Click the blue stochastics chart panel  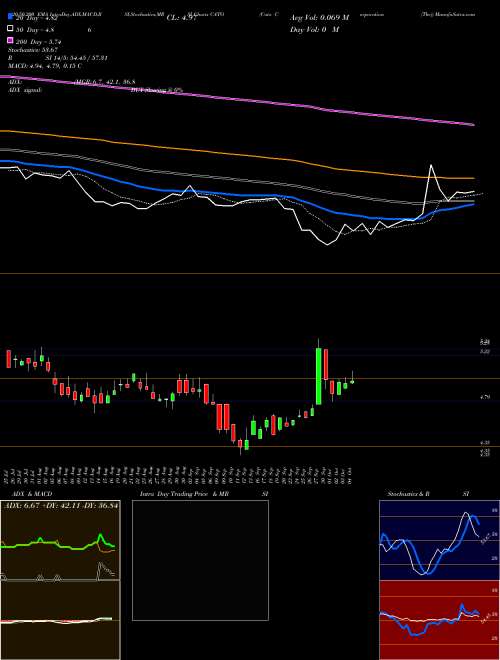[x=439, y=540]
